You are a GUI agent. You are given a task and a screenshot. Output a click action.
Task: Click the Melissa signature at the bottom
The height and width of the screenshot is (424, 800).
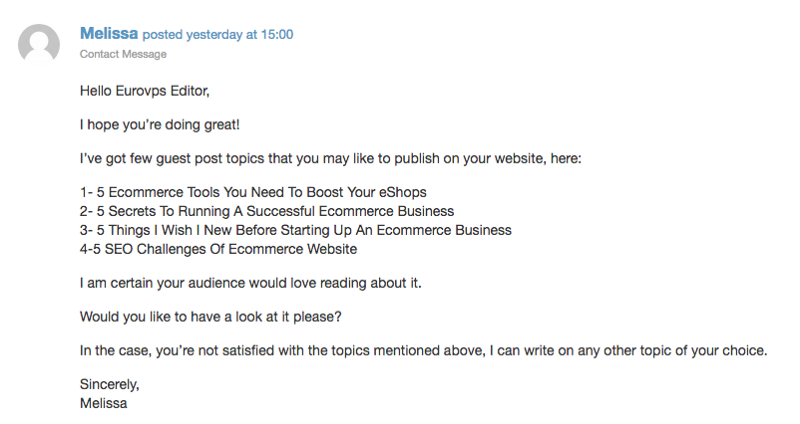(x=104, y=403)
